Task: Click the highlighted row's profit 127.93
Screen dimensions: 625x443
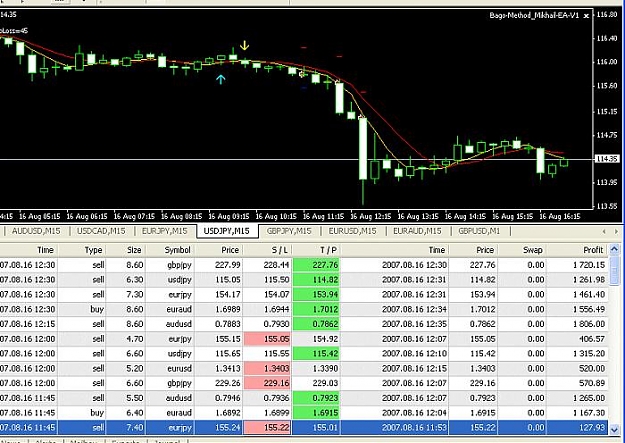Action: tap(592, 427)
